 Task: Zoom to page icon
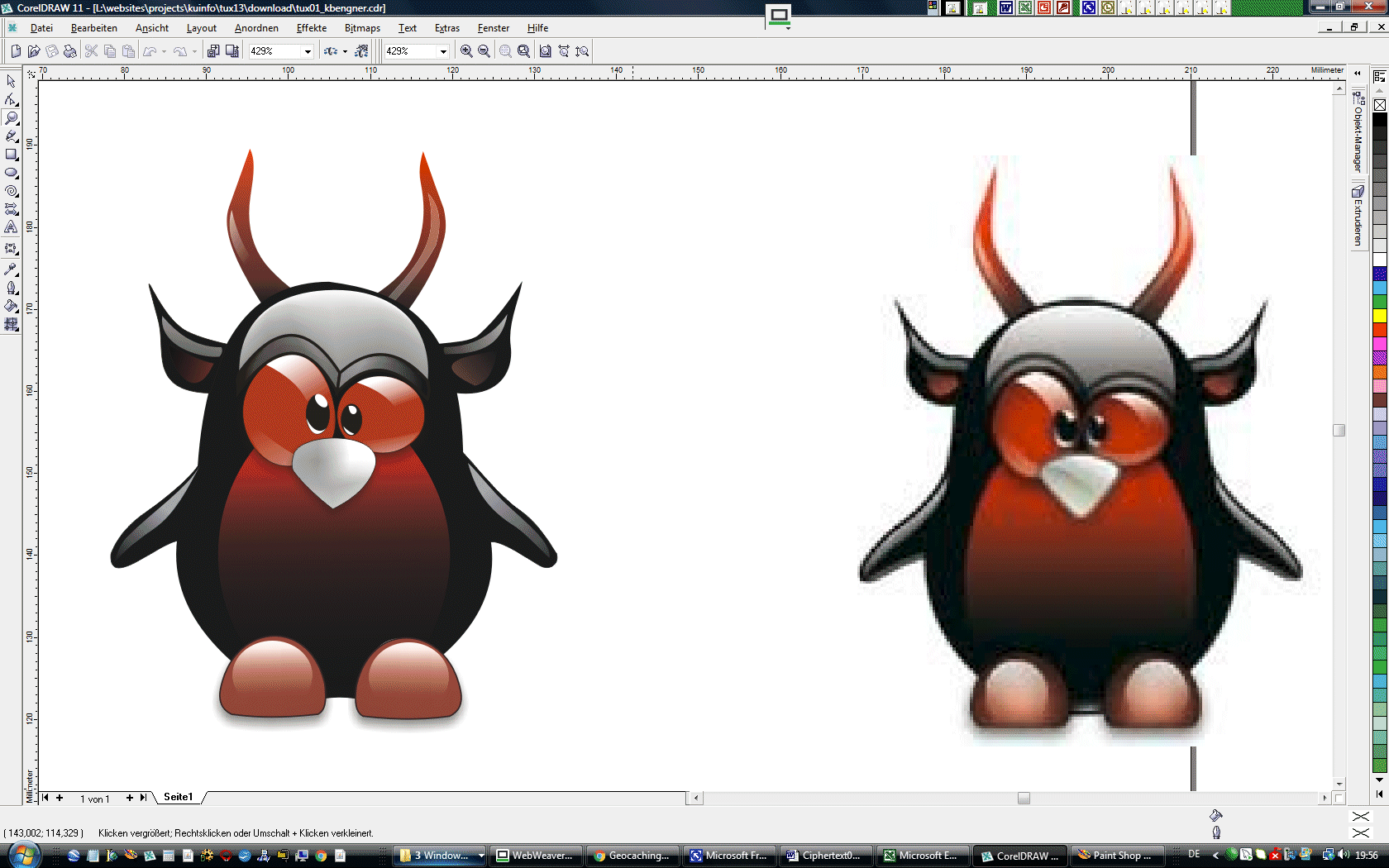tap(546, 51)
